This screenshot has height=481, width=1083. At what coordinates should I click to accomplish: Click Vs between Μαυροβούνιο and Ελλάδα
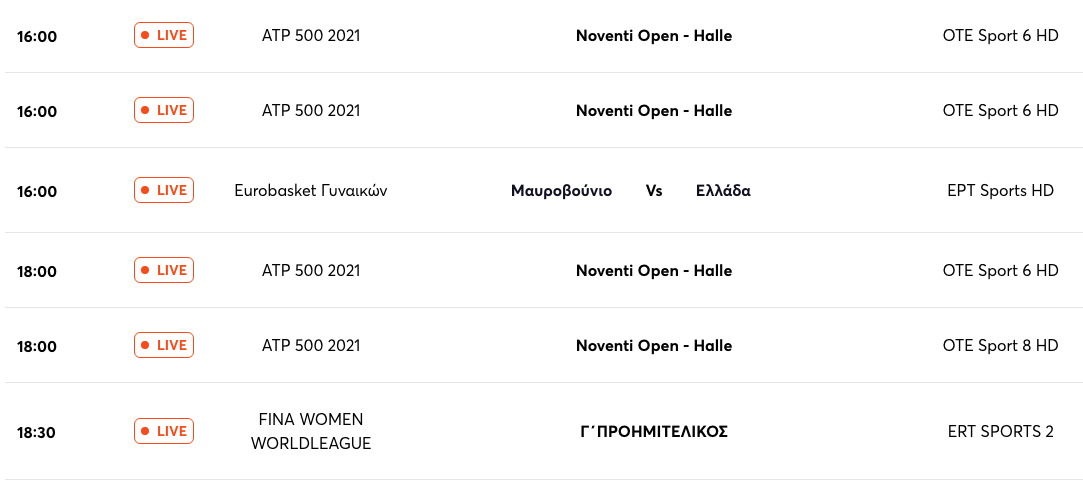tap(654, 191)
